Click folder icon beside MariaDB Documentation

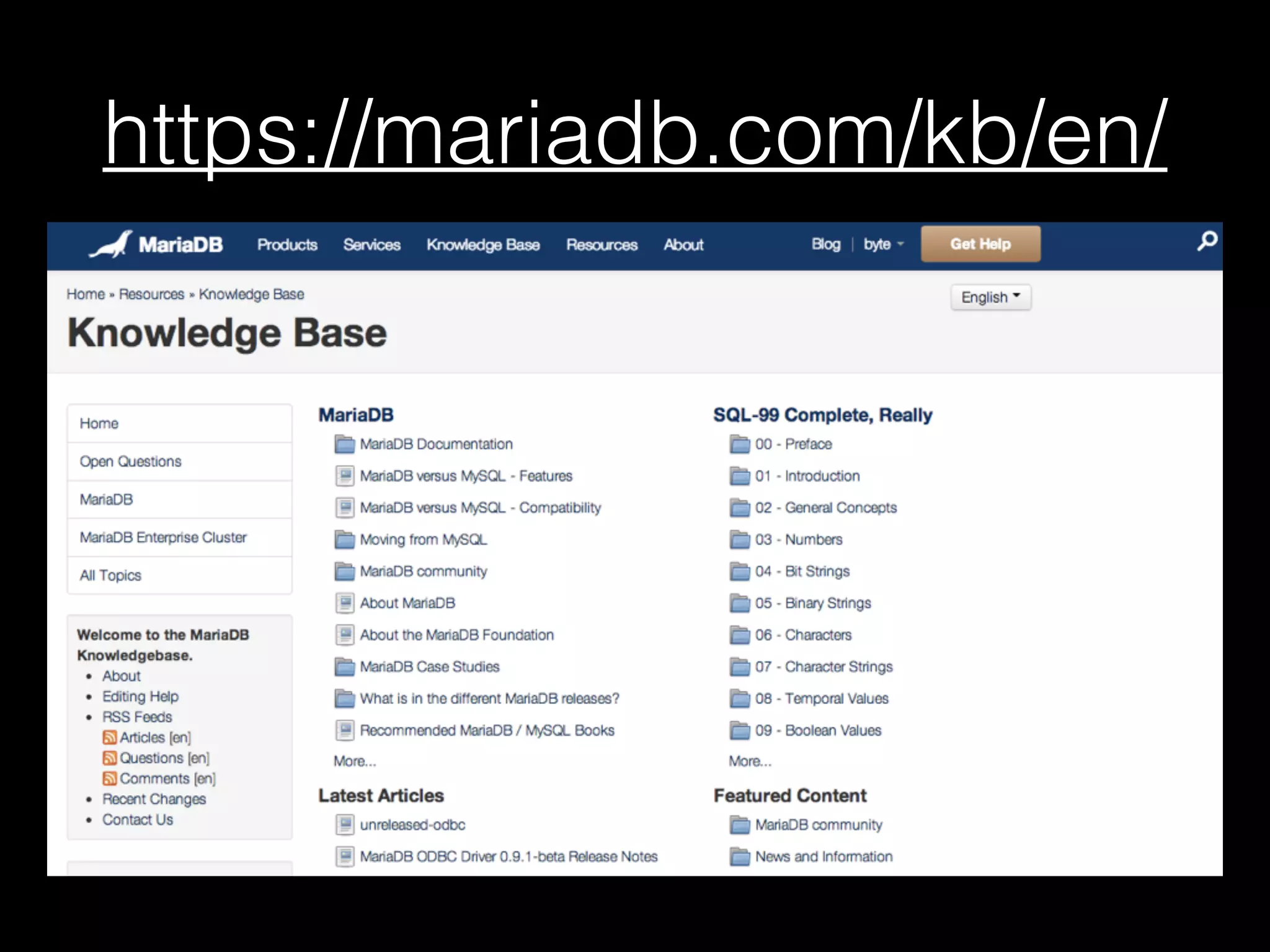click(x=344, y=444)
